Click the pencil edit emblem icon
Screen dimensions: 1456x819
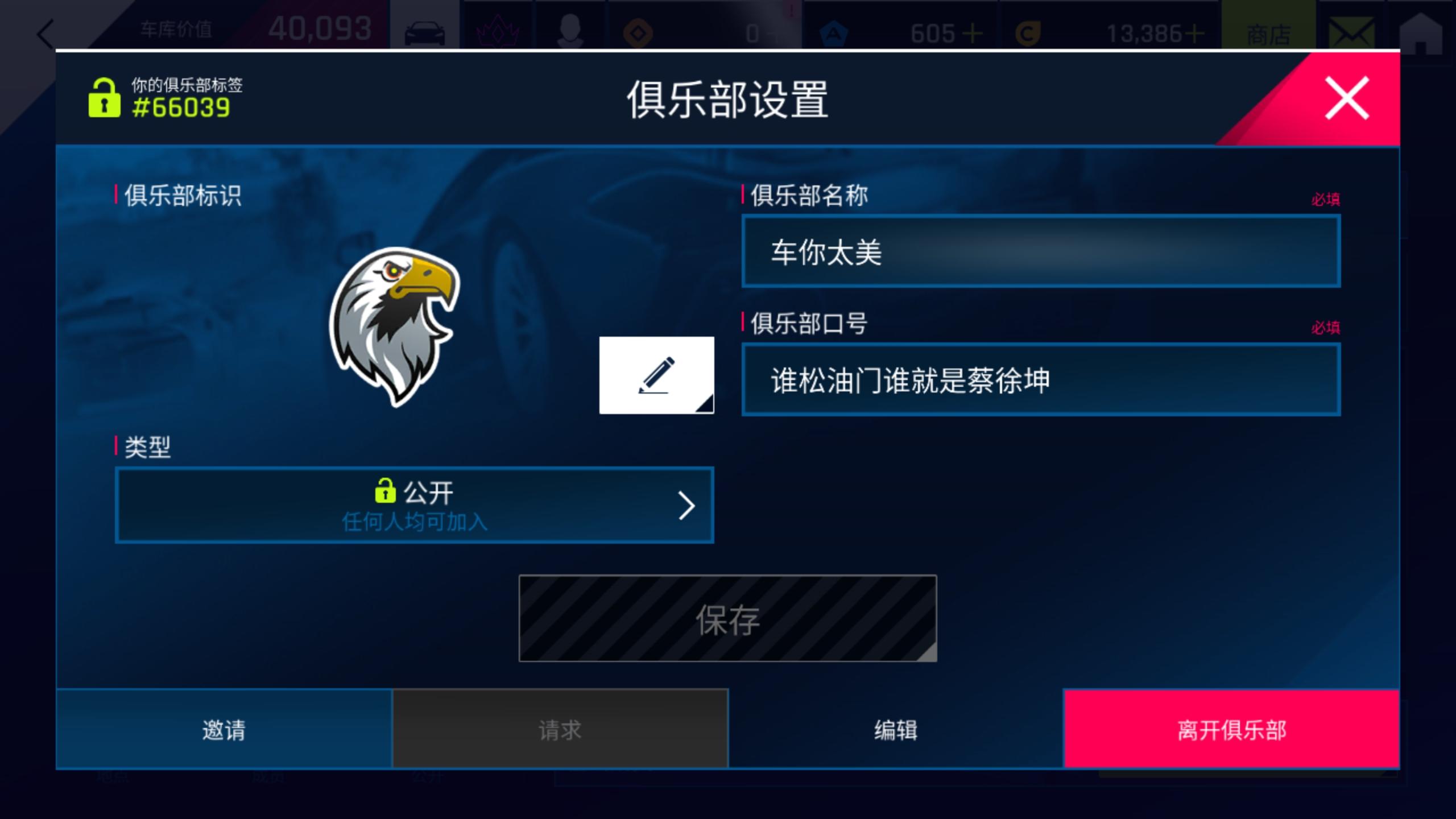(656, 375)
